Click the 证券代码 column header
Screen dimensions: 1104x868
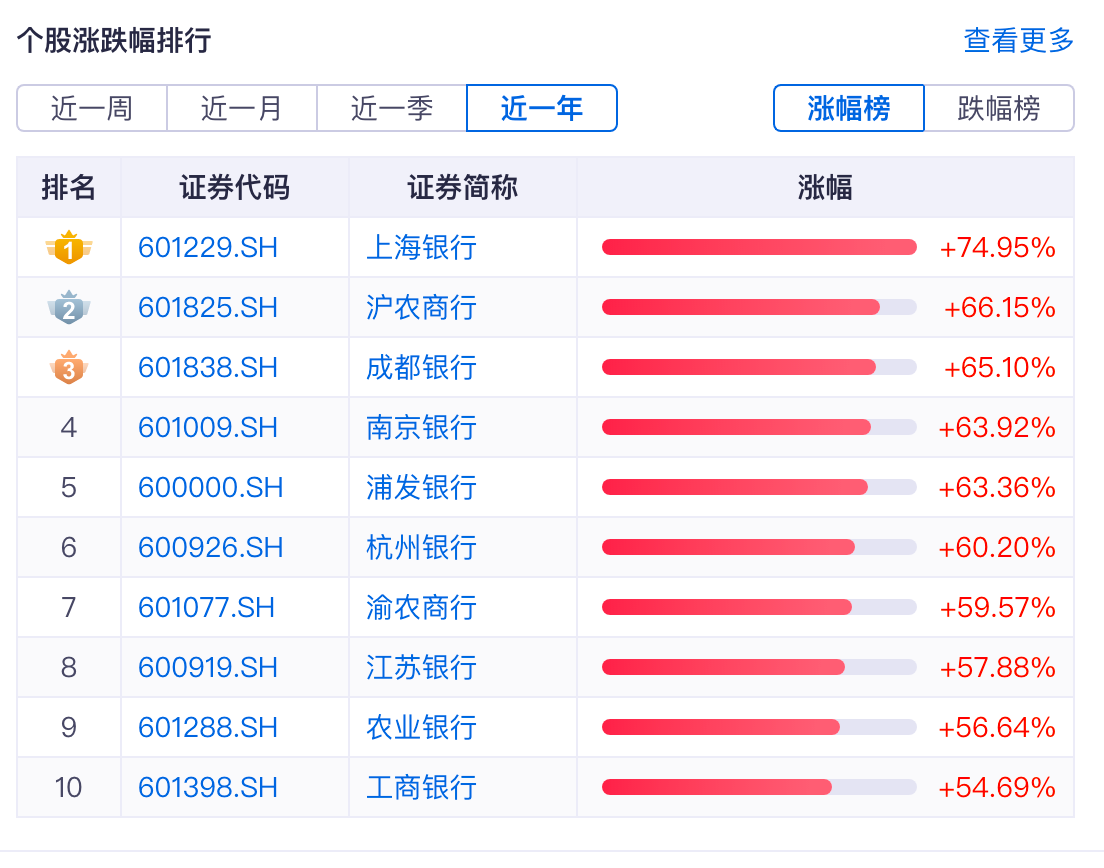click(x=234, y=187)
